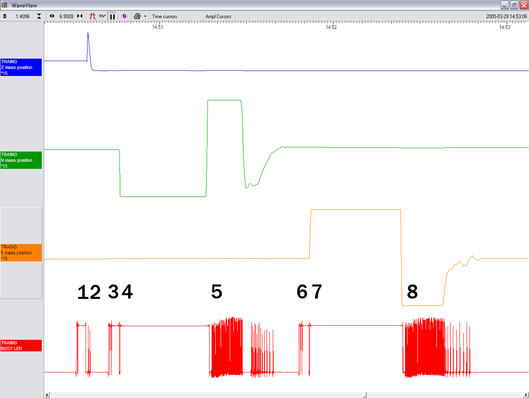Image resolution: width=529 pixels, height=398 pixels.
Task: Click the time compress arrows icon
Action: click(x=80, y=16)
